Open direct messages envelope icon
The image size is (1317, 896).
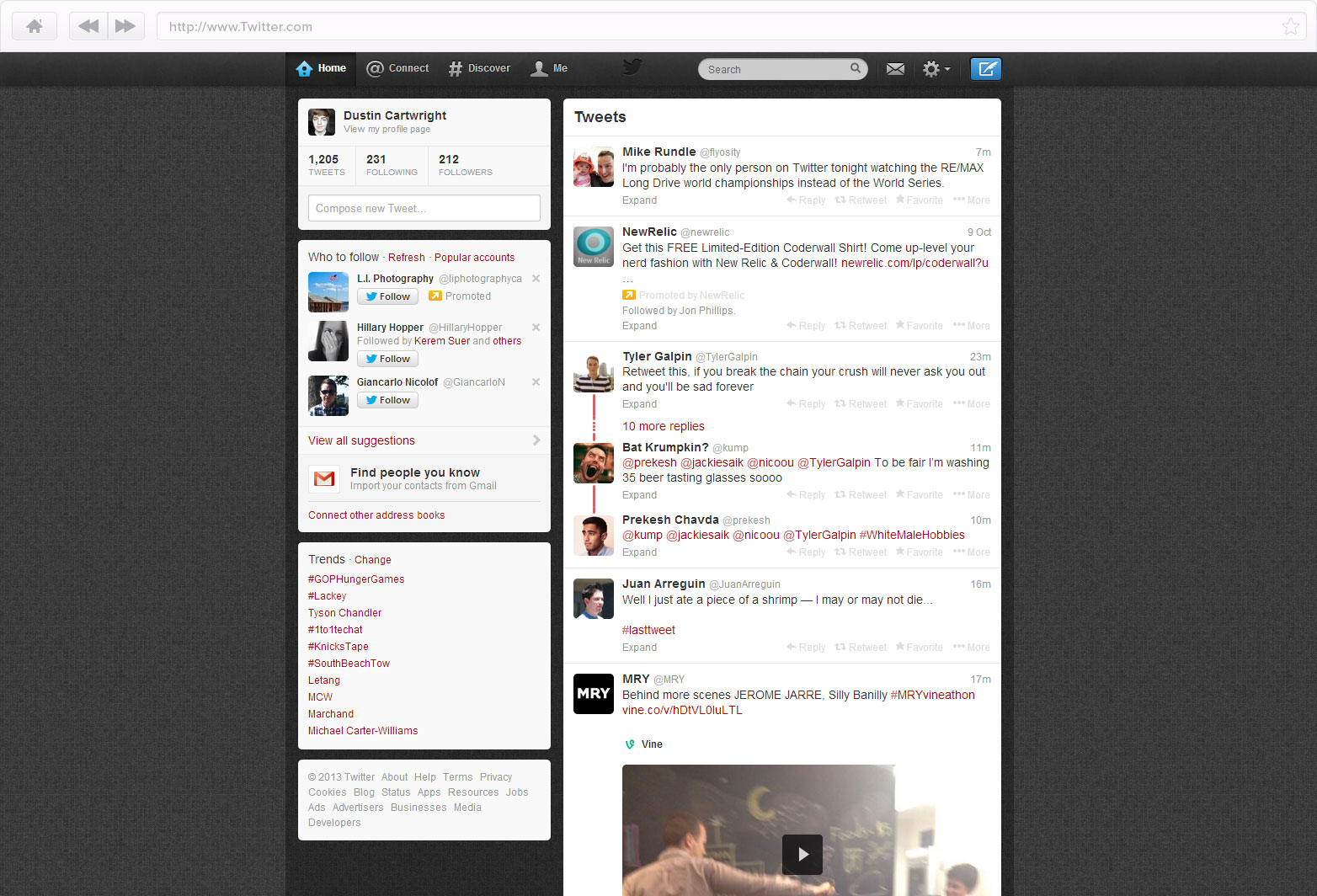(895, 69)
